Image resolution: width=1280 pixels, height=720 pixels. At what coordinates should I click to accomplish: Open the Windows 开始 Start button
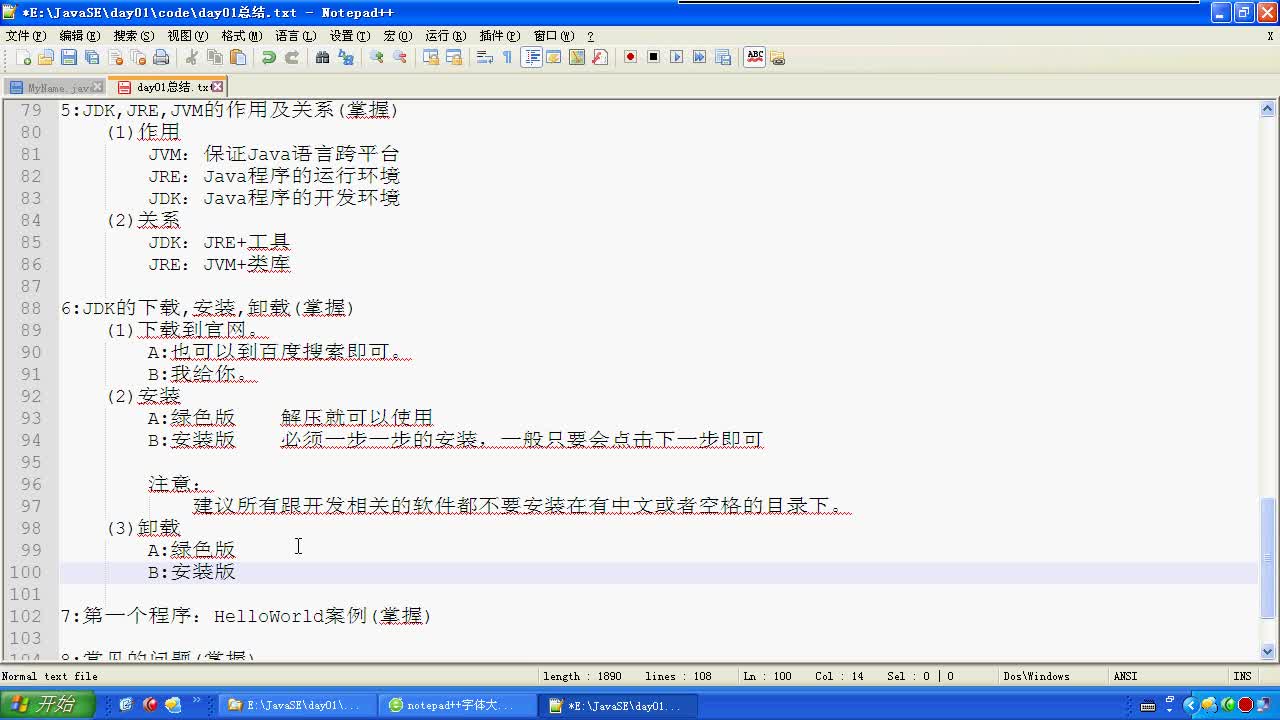click(48, 705)
